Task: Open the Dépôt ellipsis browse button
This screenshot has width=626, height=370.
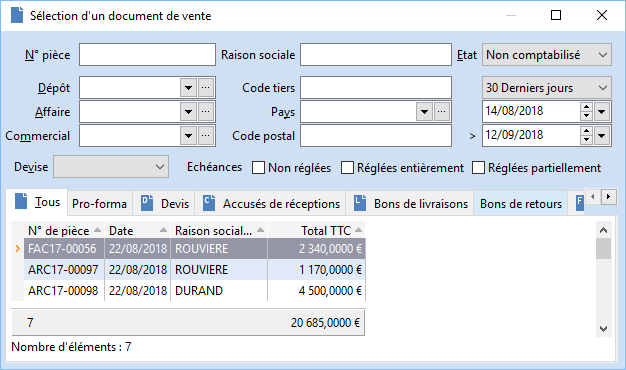Action: point(206,87)
